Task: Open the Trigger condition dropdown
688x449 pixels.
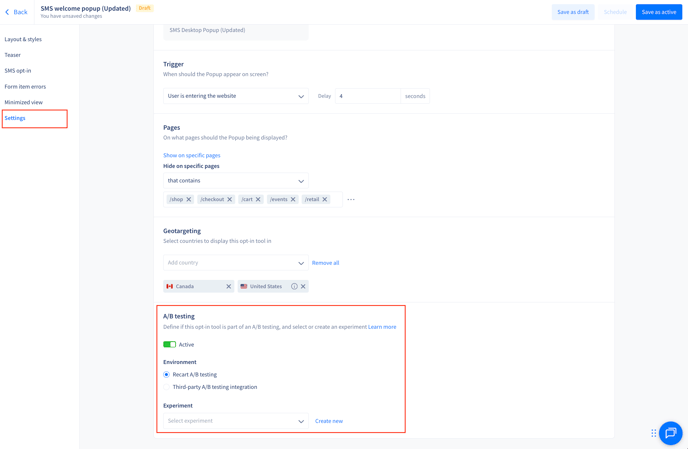Action: tap(236, 96)
